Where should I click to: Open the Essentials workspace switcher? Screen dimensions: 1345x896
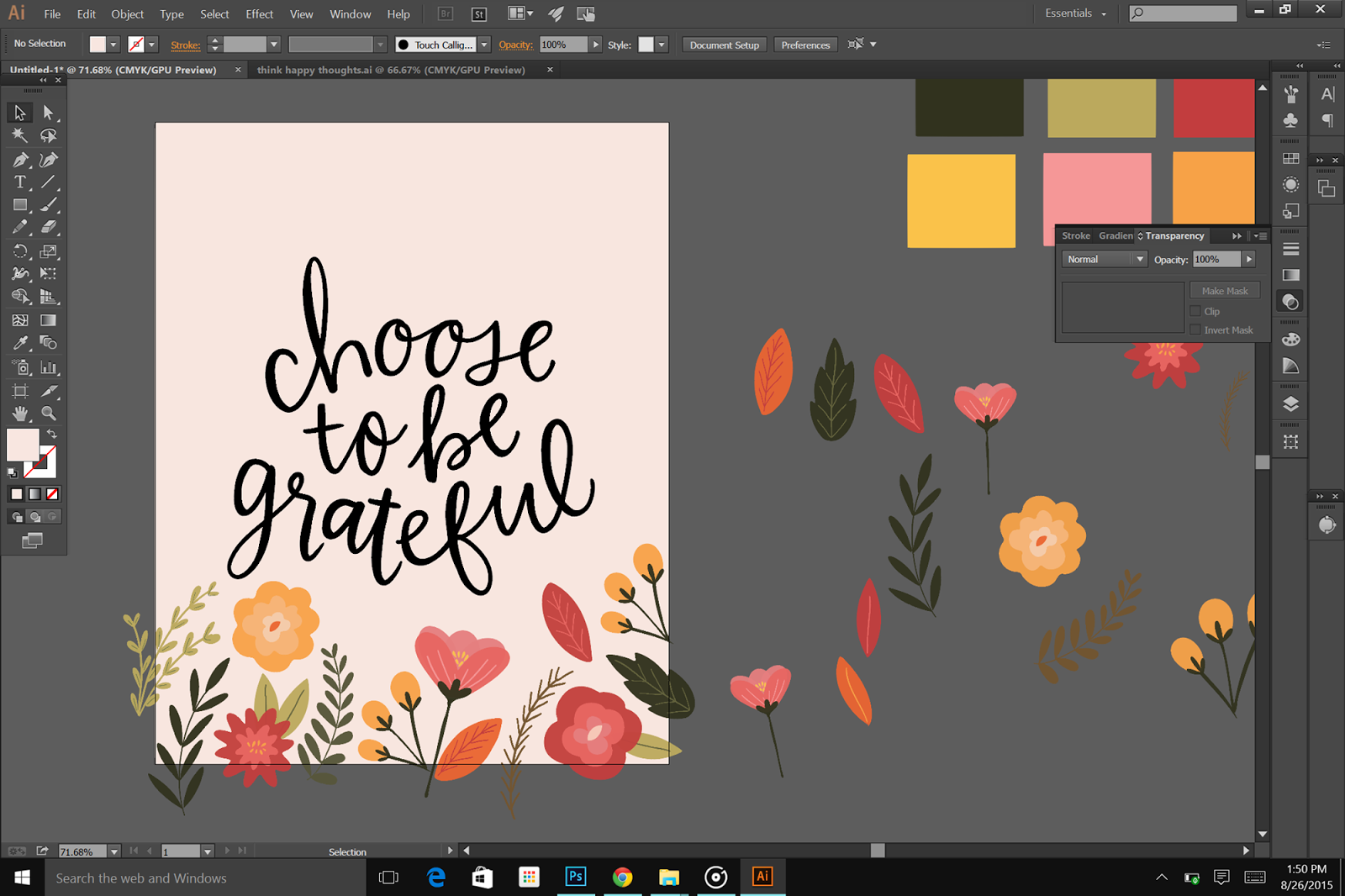[1076, 13]
